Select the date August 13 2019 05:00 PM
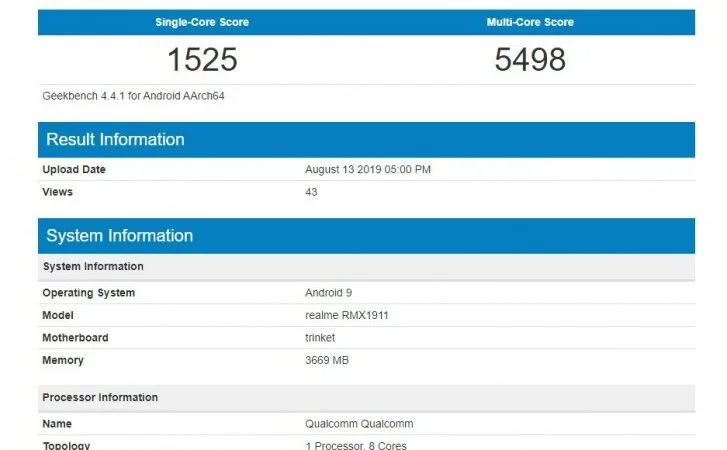Screen dimensions: 727x450 point(368,170)
